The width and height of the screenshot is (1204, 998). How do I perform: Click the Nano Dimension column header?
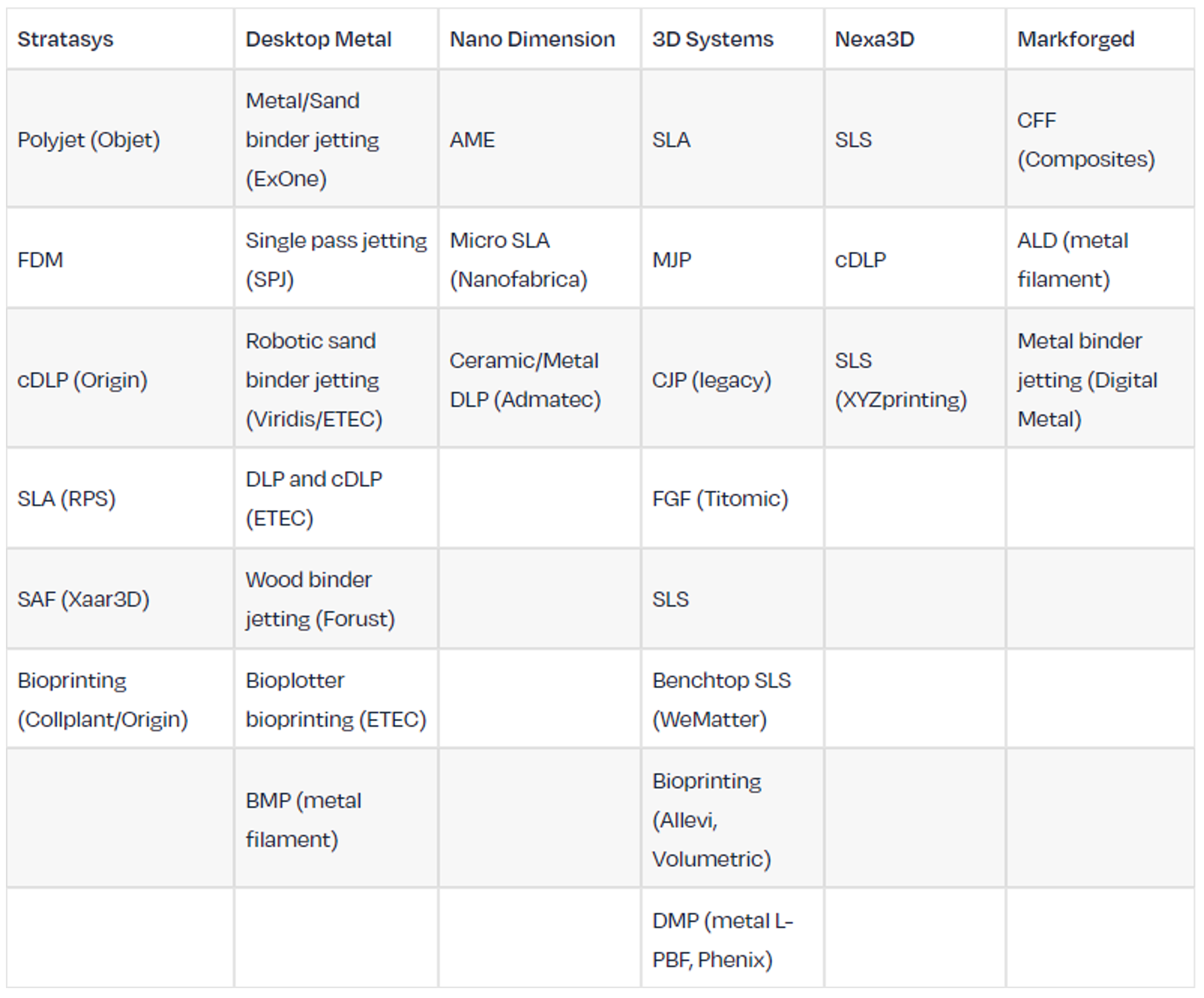[x=540, y=39]
